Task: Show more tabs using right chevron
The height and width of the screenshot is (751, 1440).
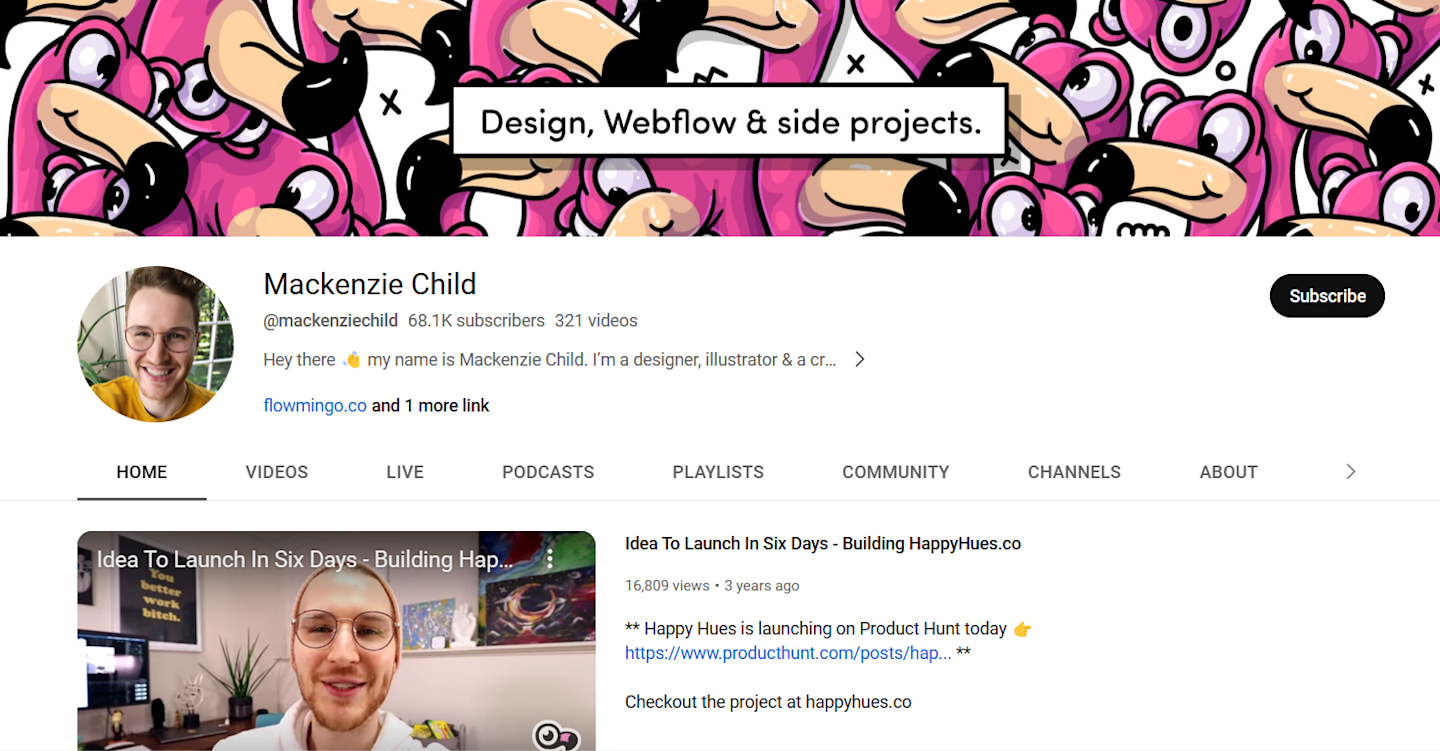Action: click(x=1350, y=472)
